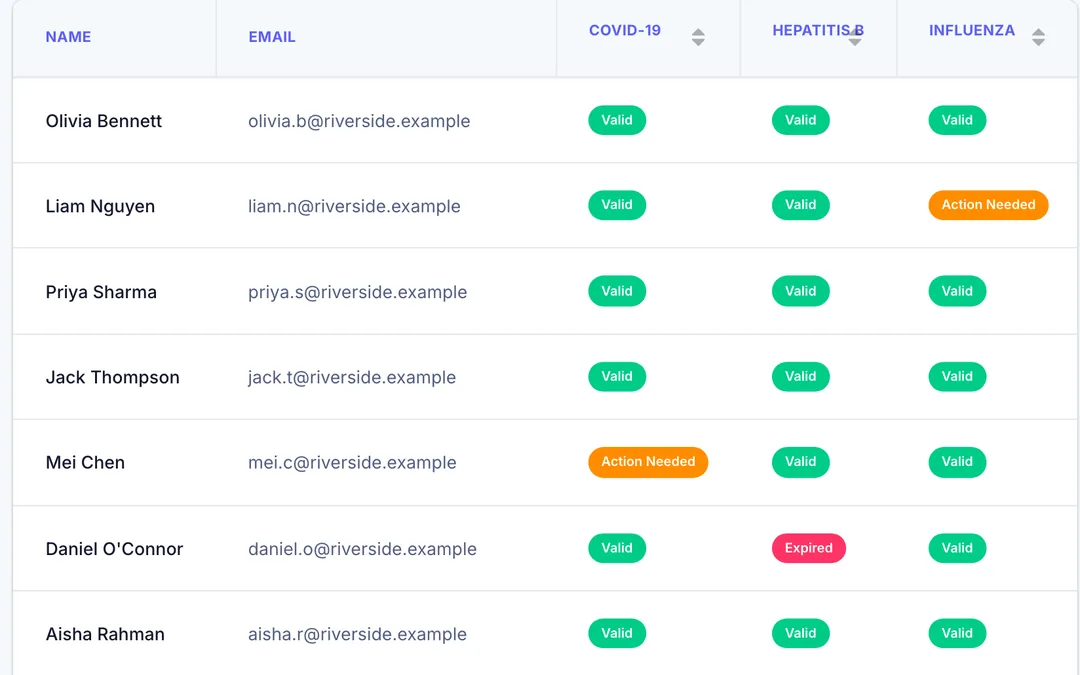Select Jack Thompson's name

[x=112, y=377]
